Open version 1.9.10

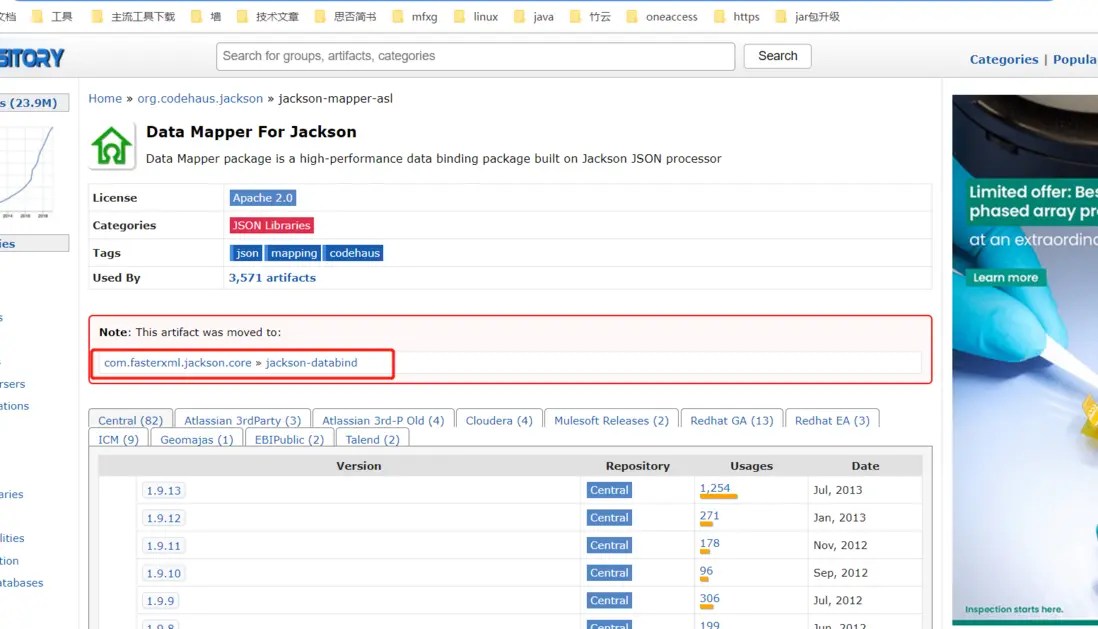pos(163,574)
